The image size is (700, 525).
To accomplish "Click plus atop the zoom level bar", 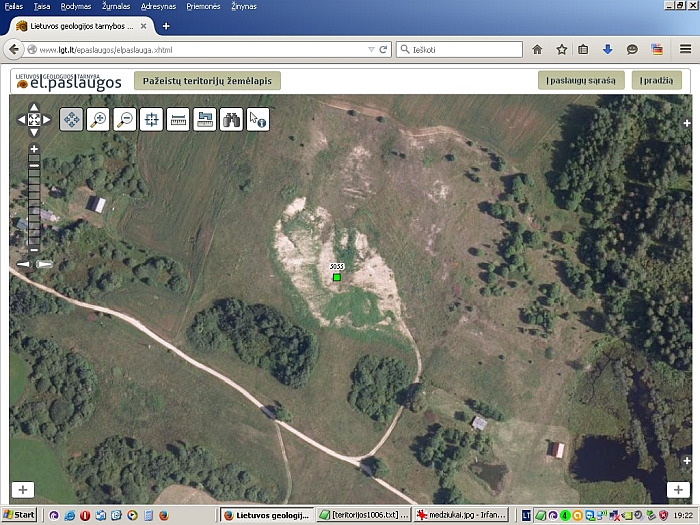I will [34, 149].
